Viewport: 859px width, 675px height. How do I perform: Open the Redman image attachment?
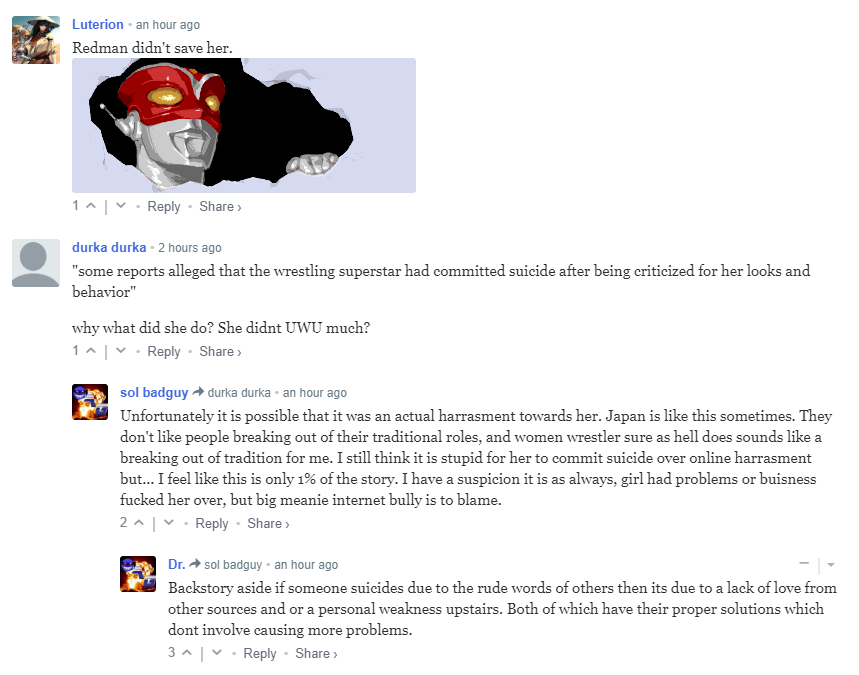244,125
